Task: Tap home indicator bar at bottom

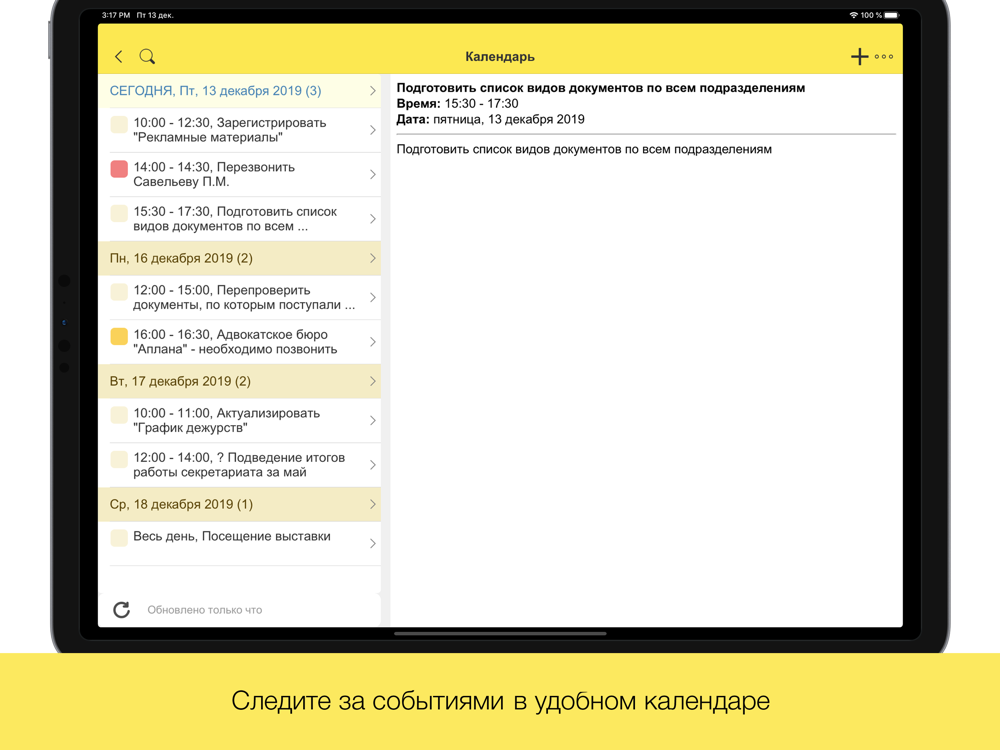Action: 500,634
